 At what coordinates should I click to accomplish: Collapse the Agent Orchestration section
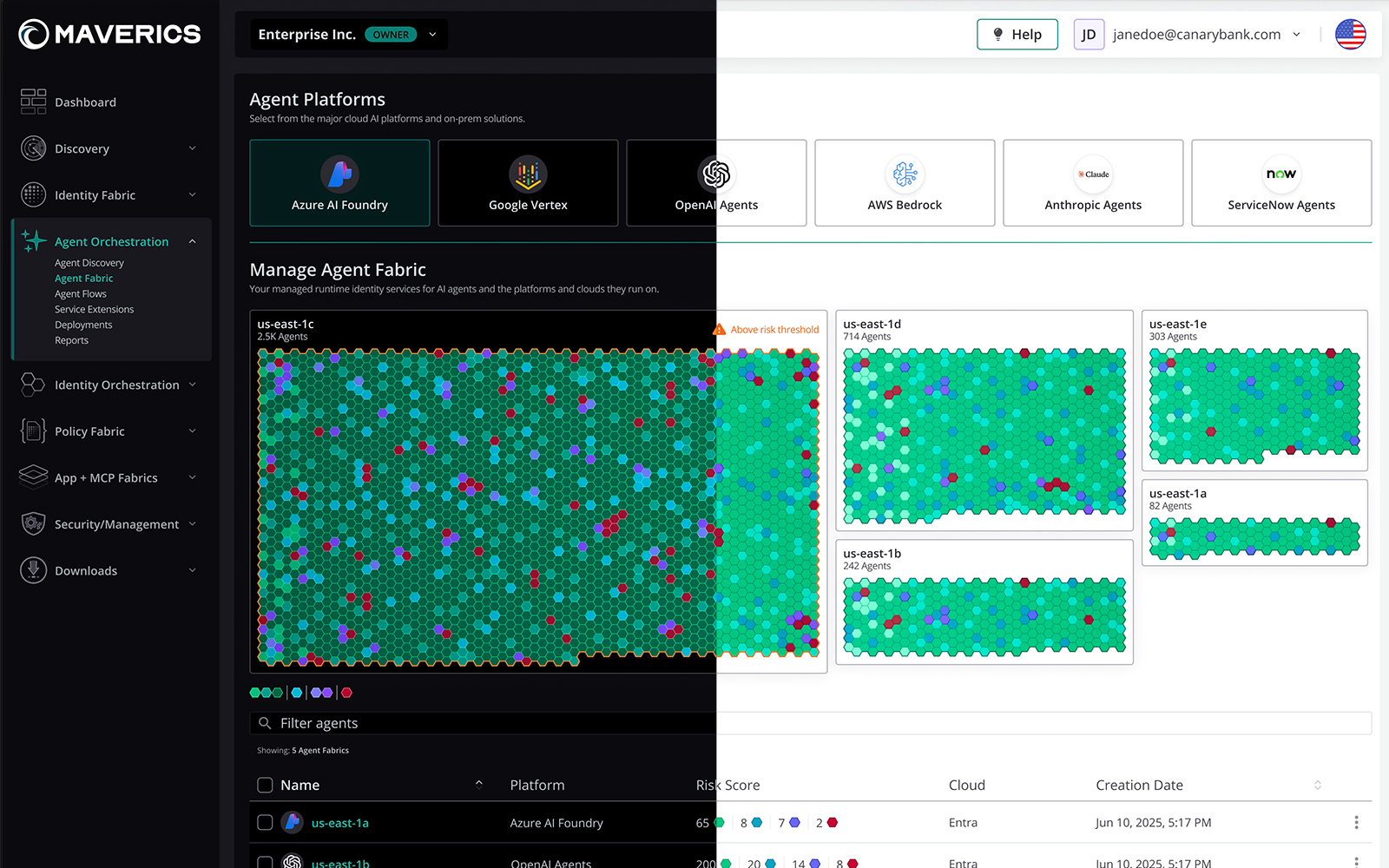click(192, 241)
